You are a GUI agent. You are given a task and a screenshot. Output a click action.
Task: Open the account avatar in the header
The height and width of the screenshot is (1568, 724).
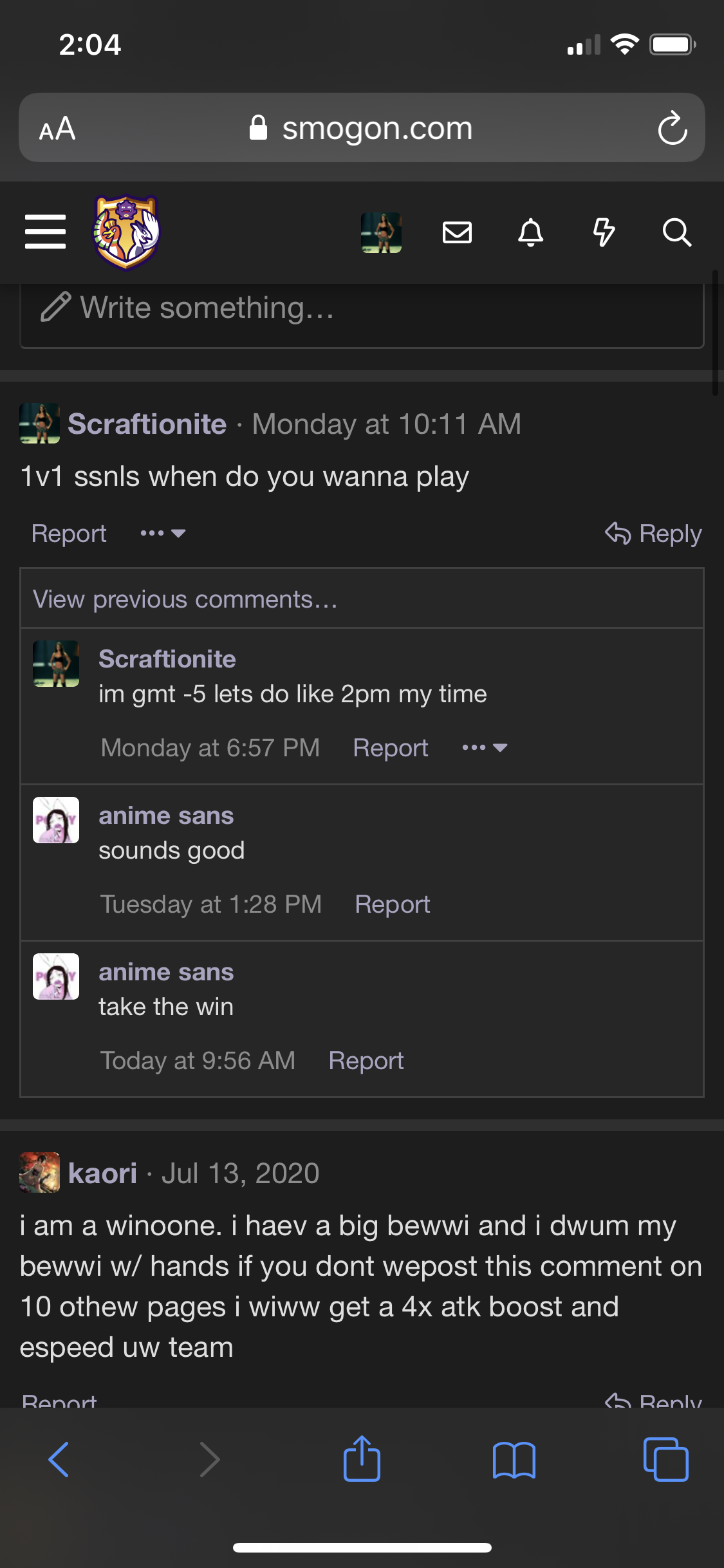(381, 232)
